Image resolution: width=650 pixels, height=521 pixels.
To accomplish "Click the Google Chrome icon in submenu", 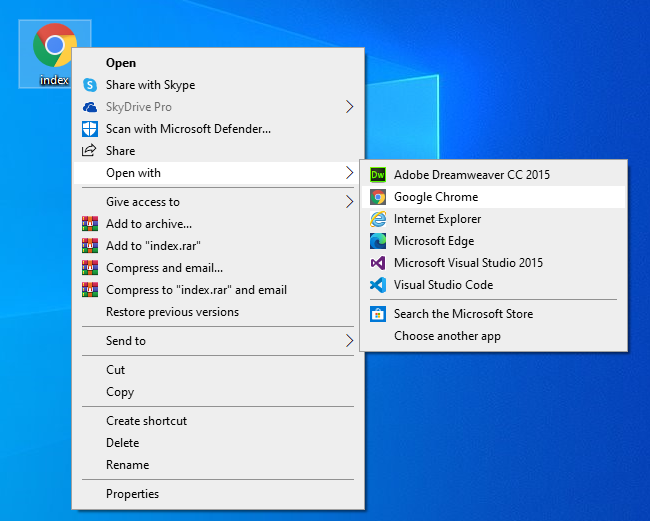I will click(378, 197).
